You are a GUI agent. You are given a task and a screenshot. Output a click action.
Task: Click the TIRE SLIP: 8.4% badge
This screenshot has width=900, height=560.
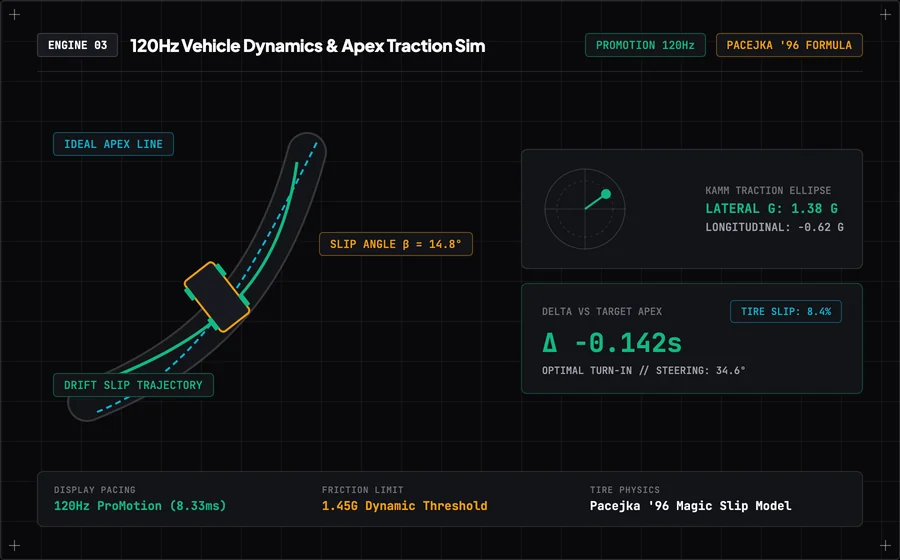[786, 312]
